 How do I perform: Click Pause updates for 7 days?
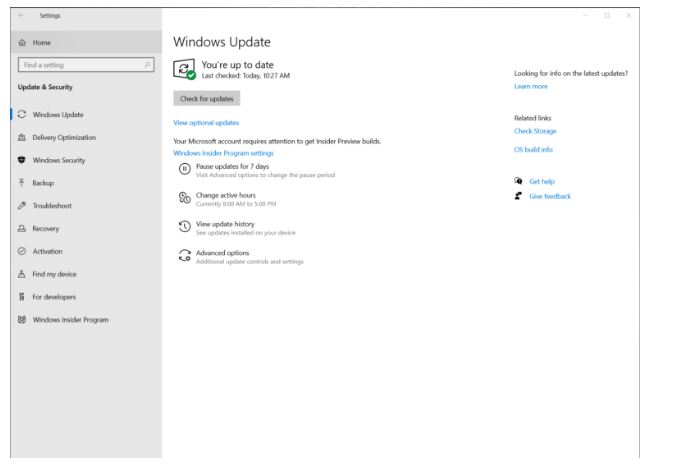257,170
